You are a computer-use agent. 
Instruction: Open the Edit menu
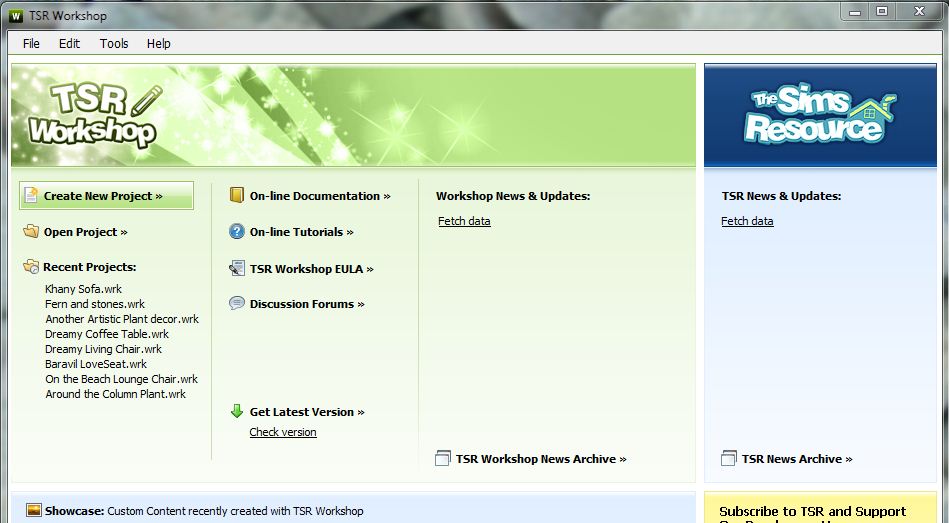click(x=69, y=44)
